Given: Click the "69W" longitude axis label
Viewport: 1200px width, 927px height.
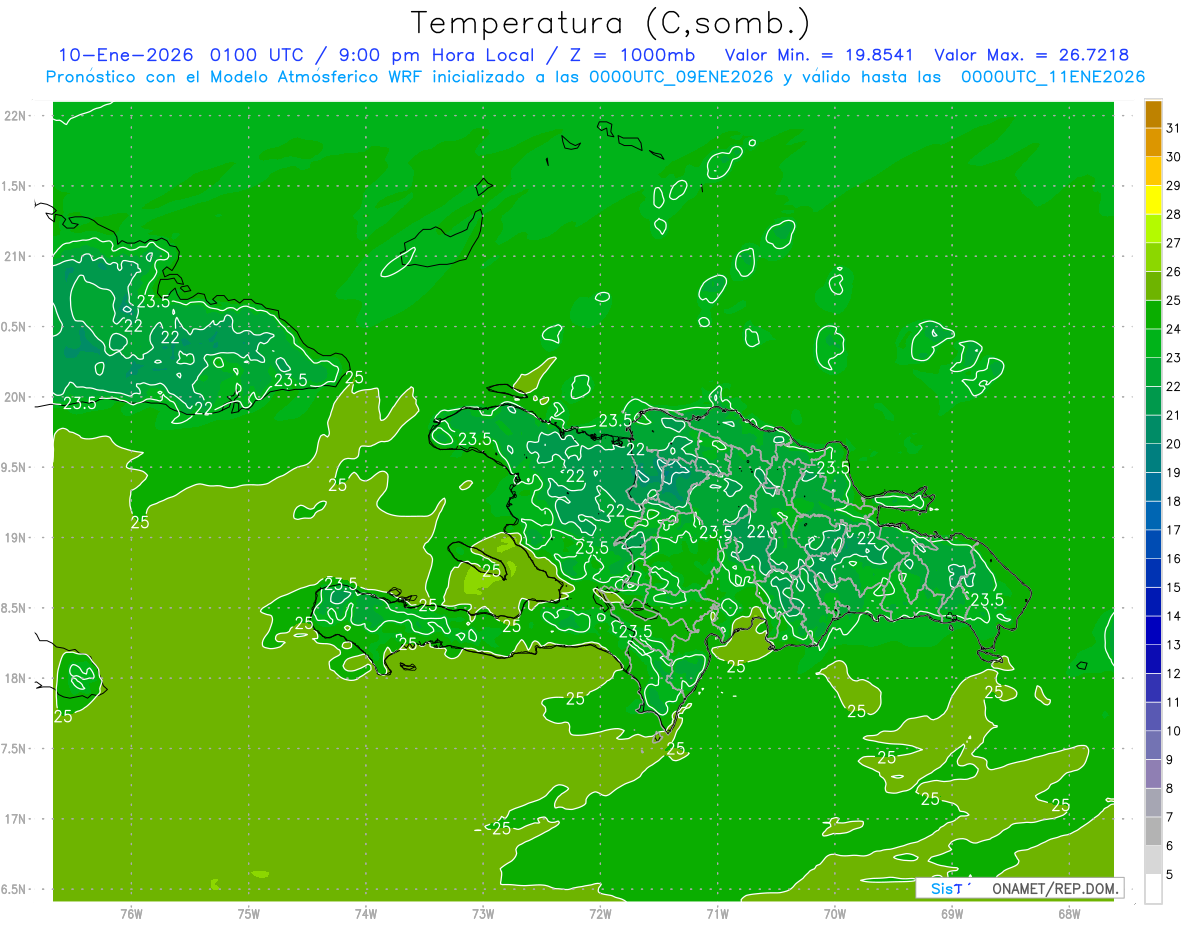Looking at the screenshot, I should pos(952,914).
